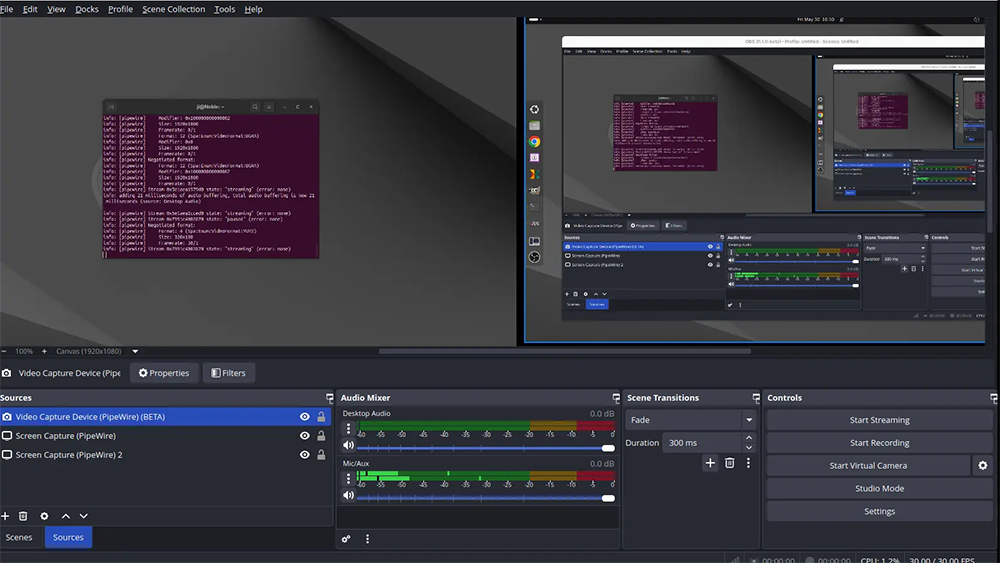Click the terminal window in the preview

click(x=210, y=179)
